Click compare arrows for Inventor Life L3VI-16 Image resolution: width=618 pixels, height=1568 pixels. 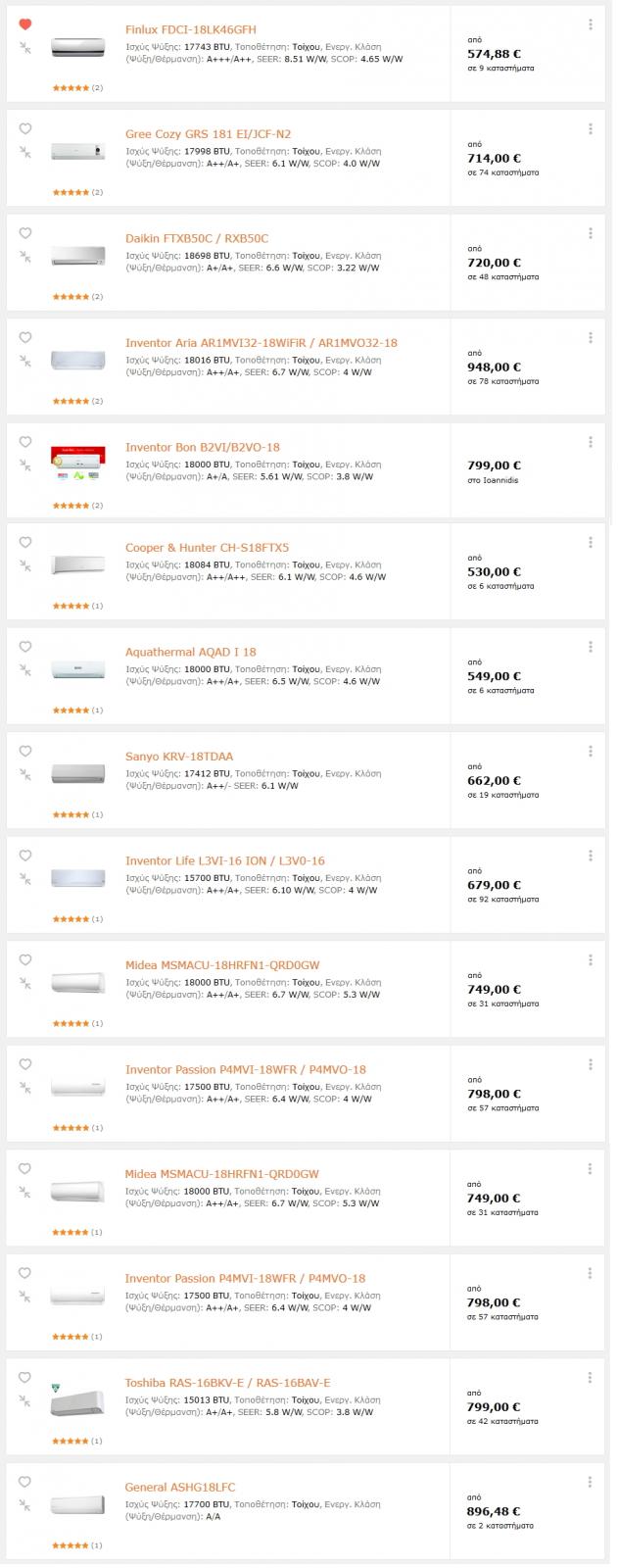click(x=25, y=878)
